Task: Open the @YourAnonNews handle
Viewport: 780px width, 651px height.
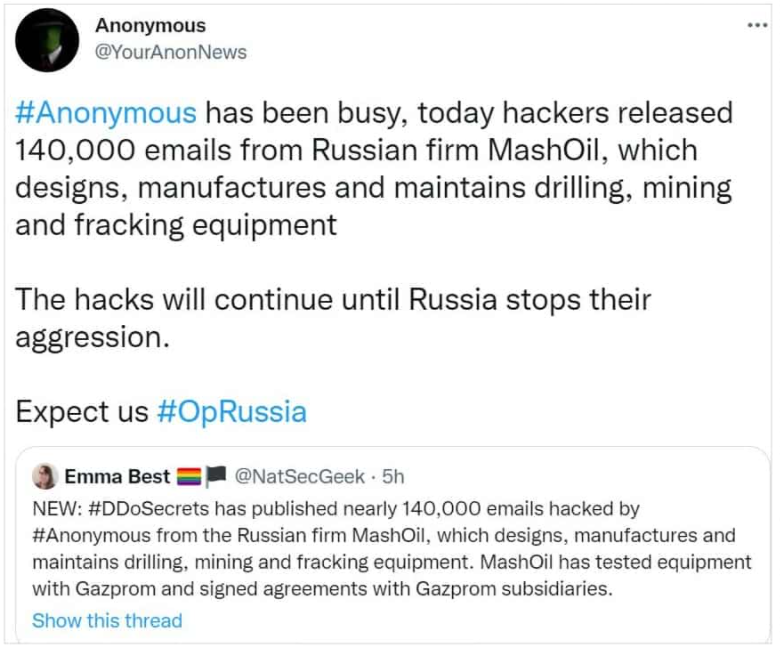Action: click(x=170, y=53)
